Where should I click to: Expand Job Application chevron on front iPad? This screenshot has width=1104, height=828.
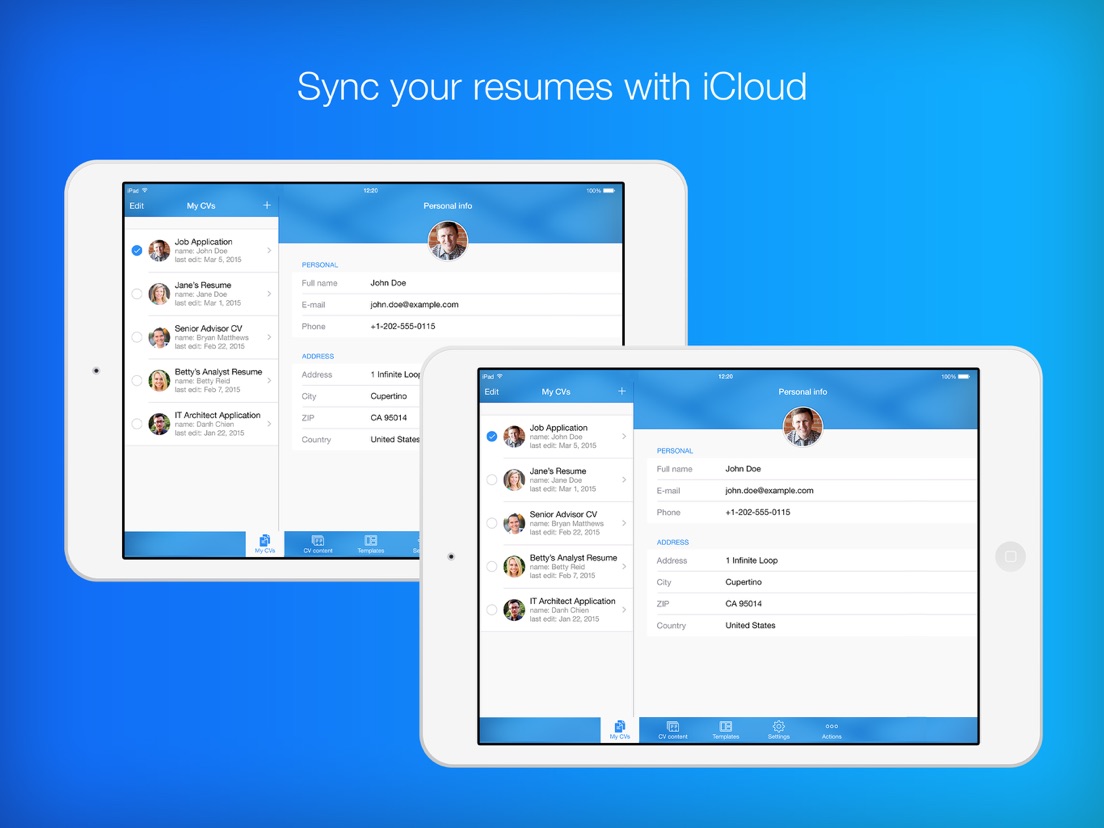[x=625, y=437]
